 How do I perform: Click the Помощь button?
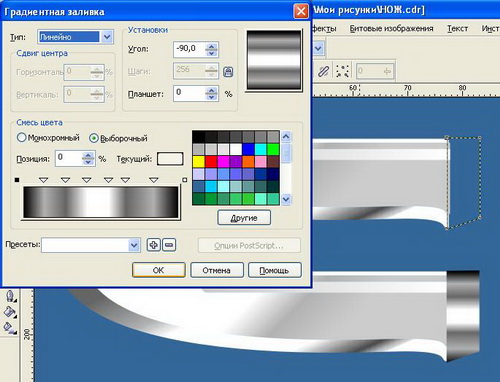pos(275,270)
